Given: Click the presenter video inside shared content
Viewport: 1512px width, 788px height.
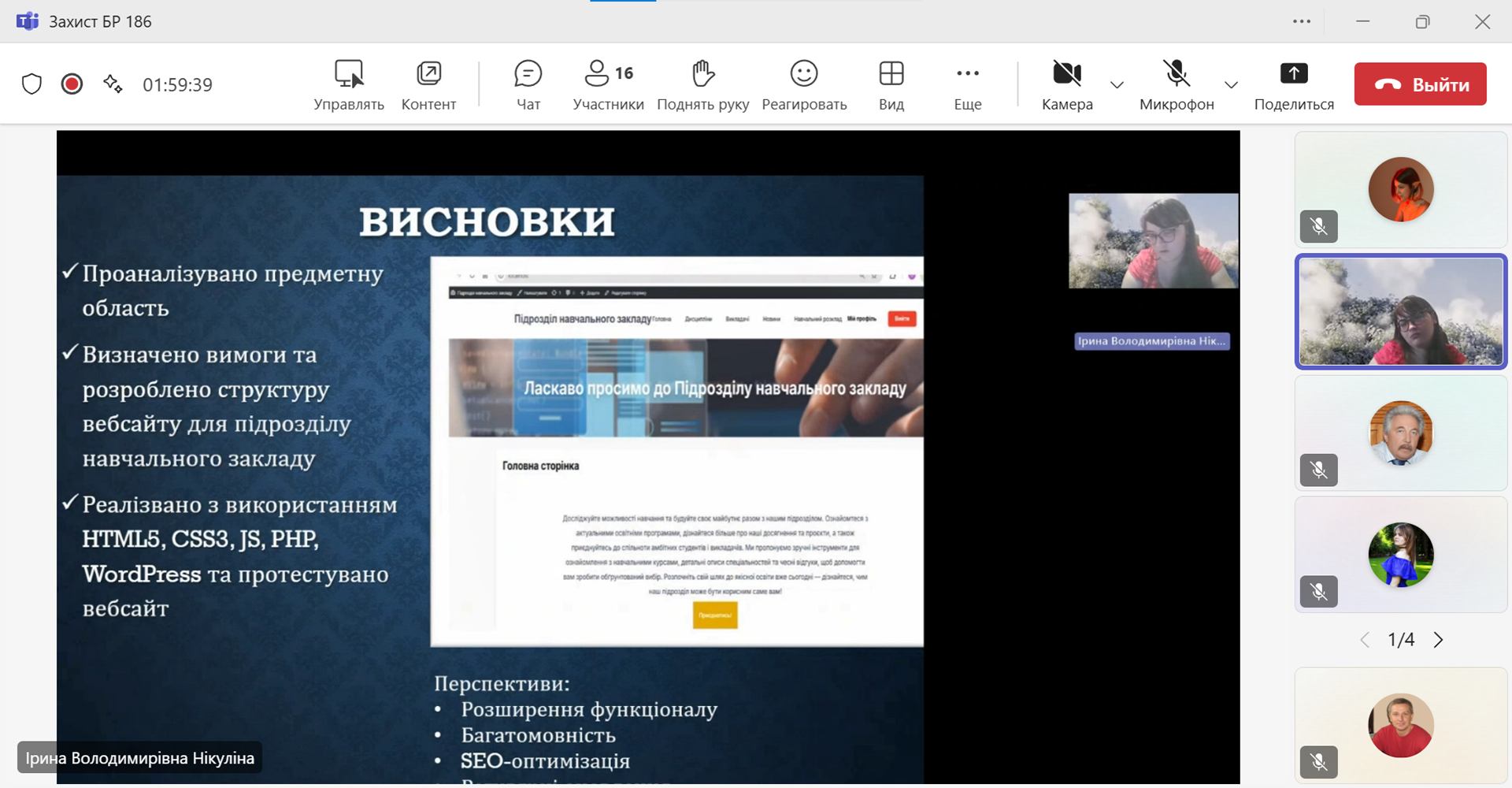Looking at the screenshot, I should [x=1153, y=241].
